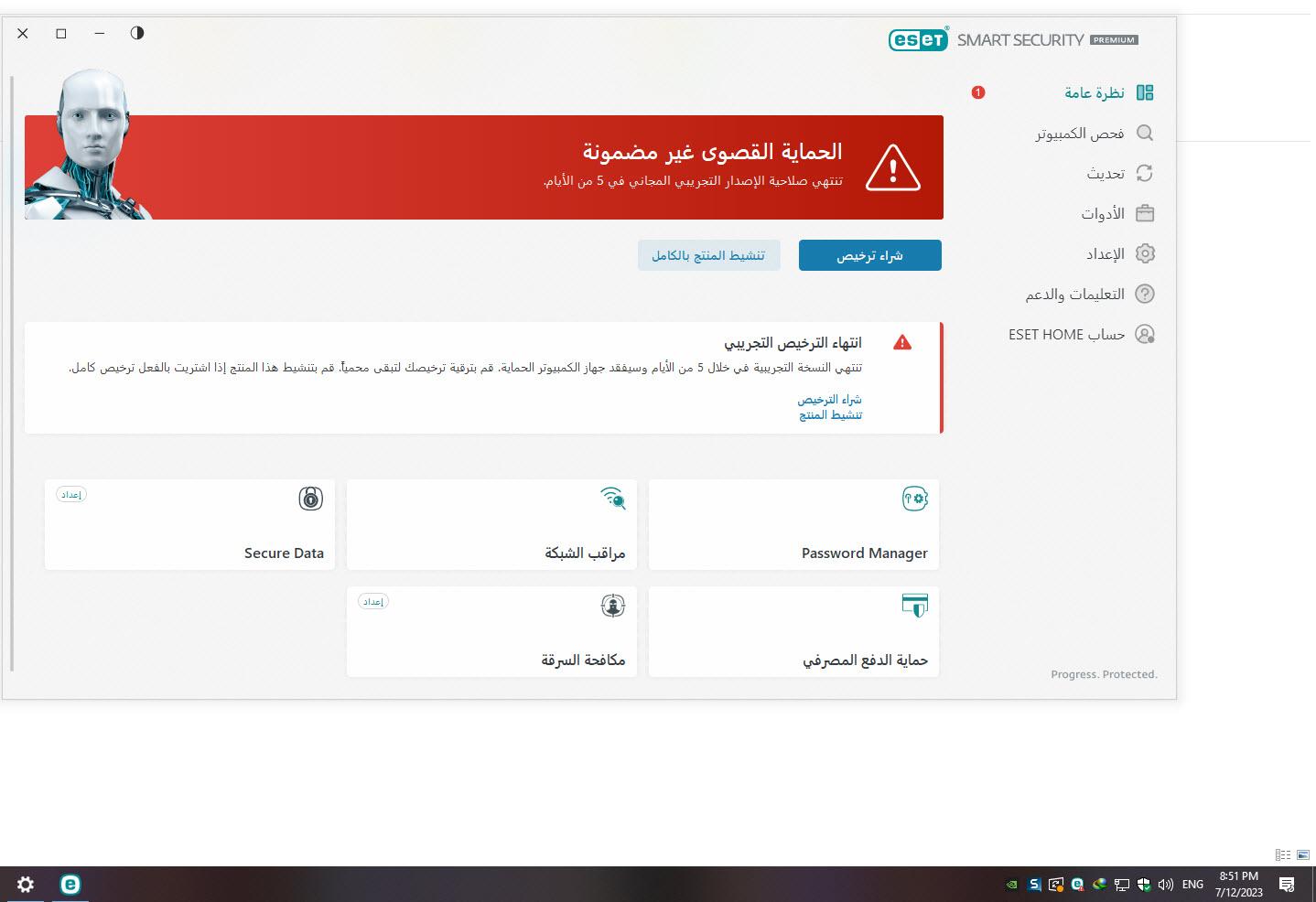Click the ENG language indicator
Screen dimensions: 1316x902
tap(1192, 885)
